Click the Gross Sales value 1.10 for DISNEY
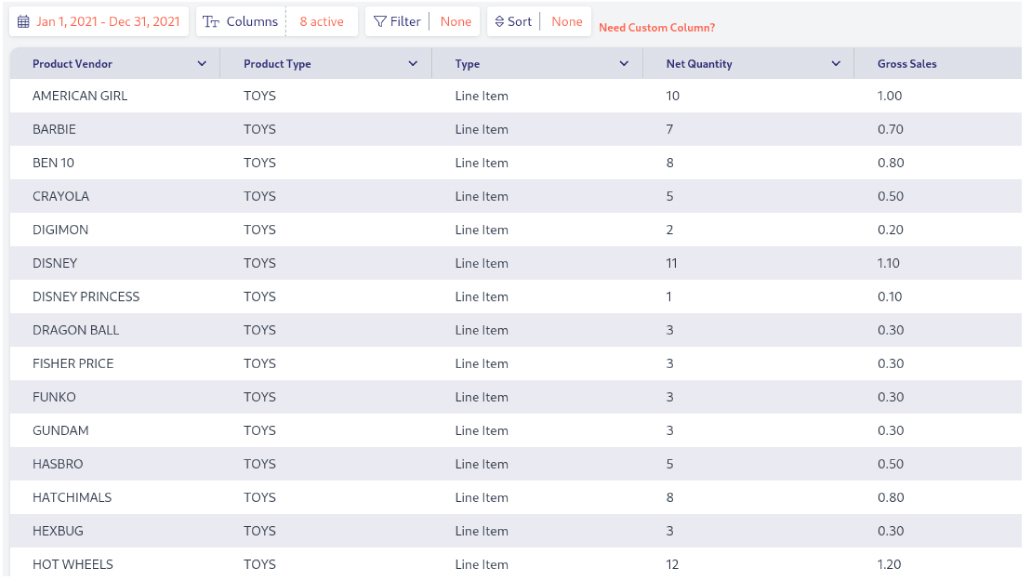 coord(889,263)
